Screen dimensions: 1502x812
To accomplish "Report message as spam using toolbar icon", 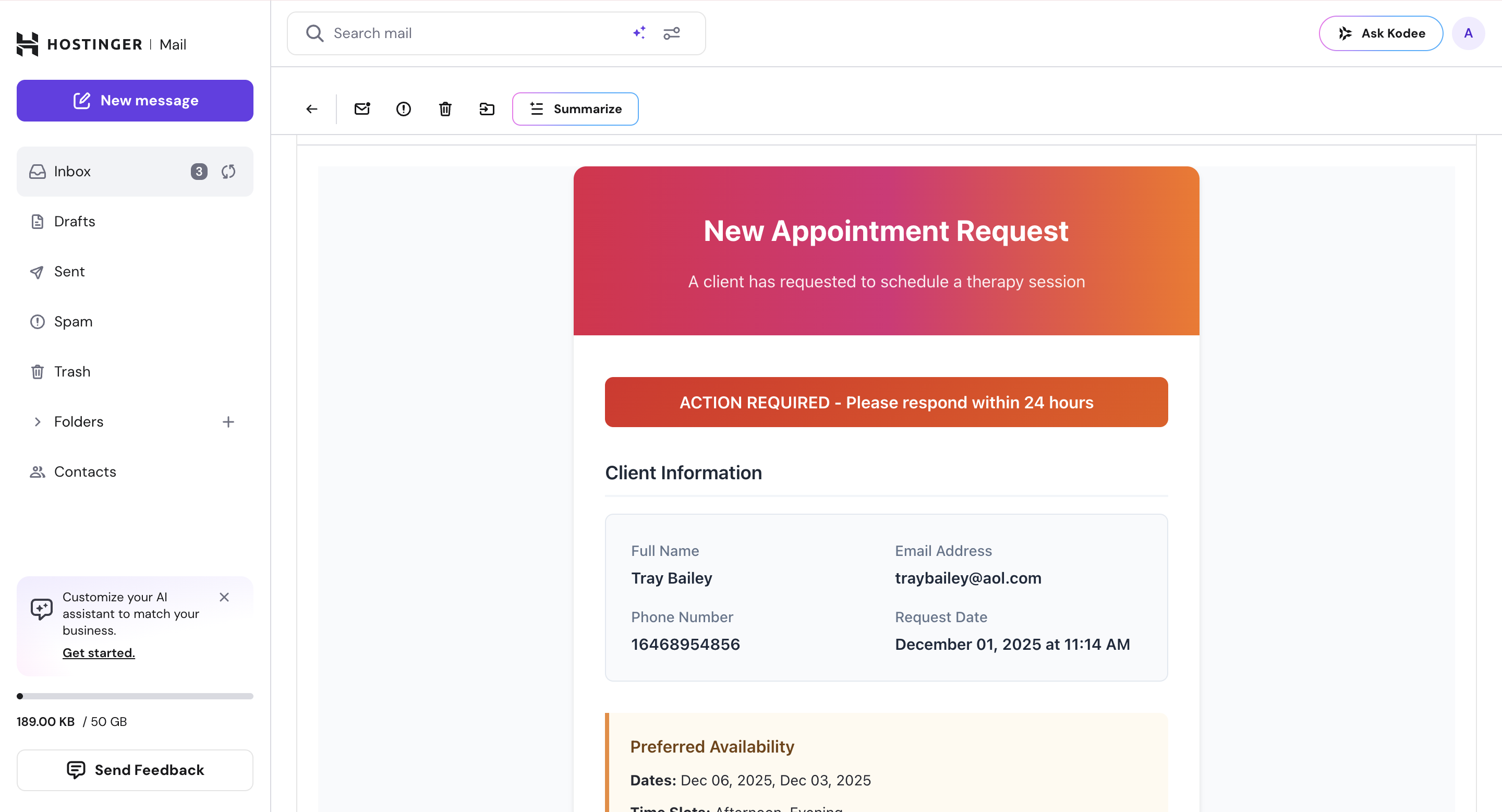I will tap(404, 109).
